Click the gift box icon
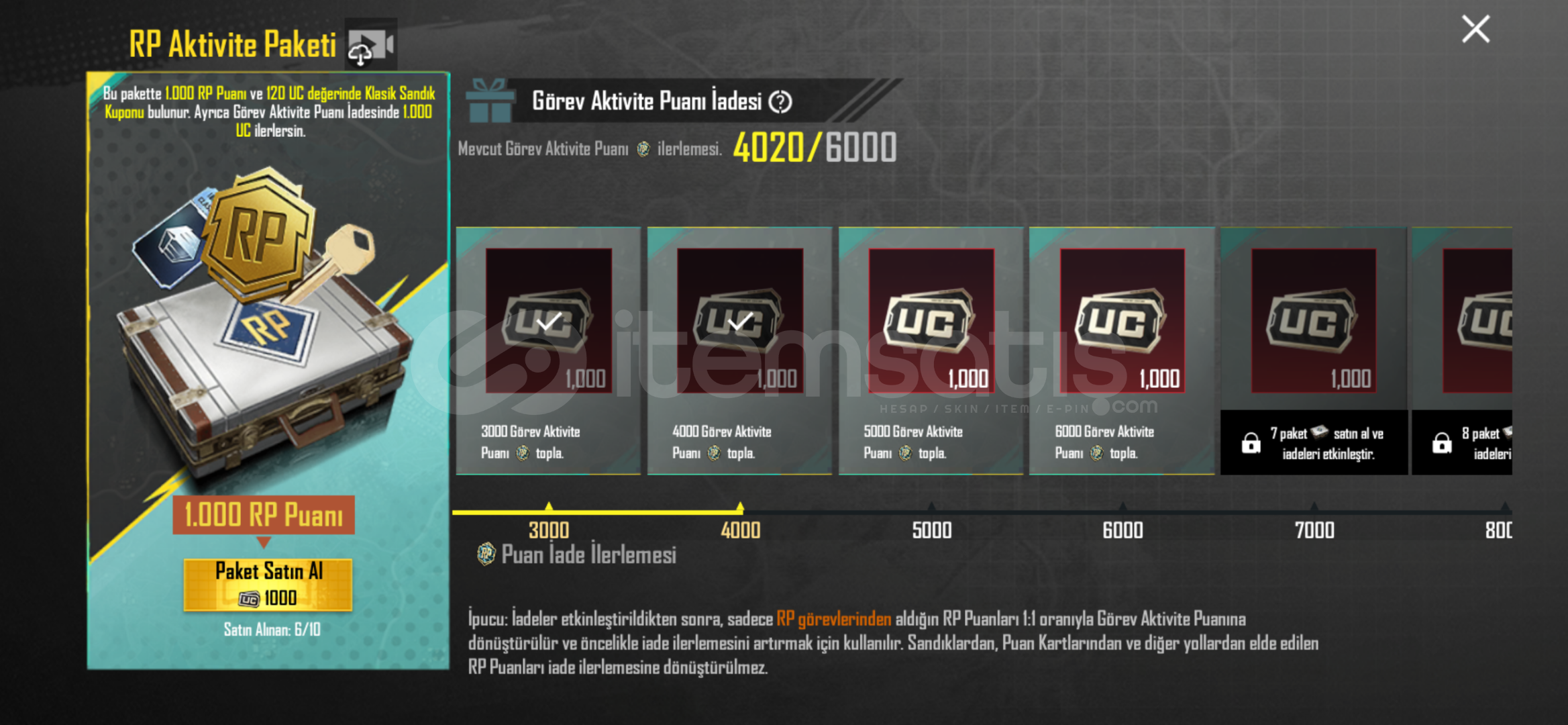Screen dimensions: 1568x725 [x=489, y=101]
